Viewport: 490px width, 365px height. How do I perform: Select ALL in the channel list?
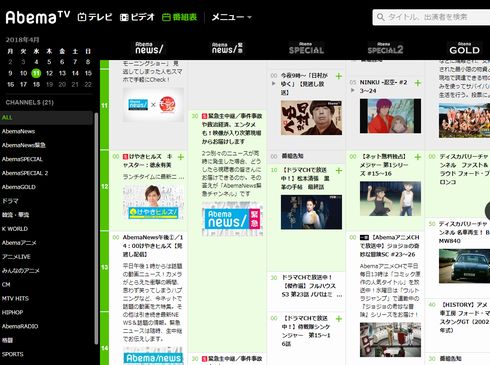46,117
